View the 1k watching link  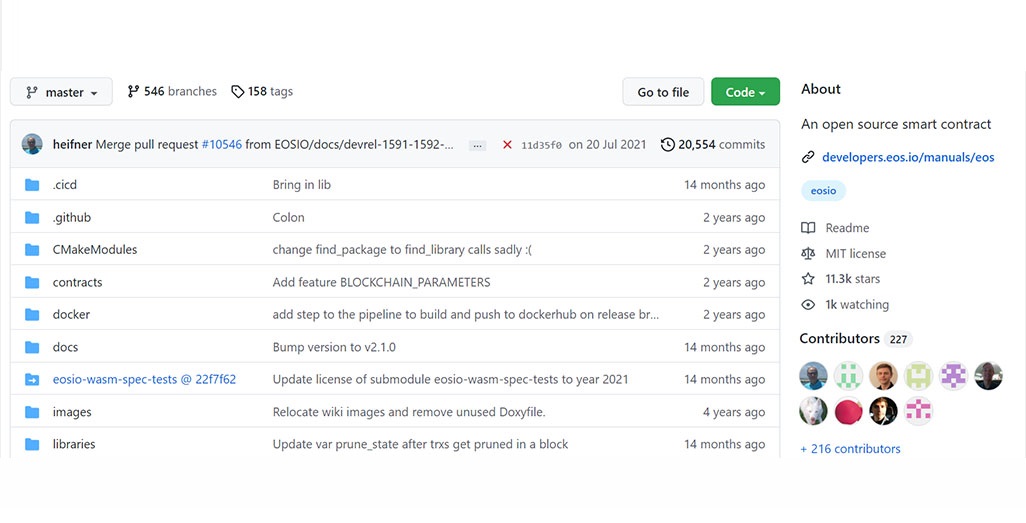click(x=857, y=304)
